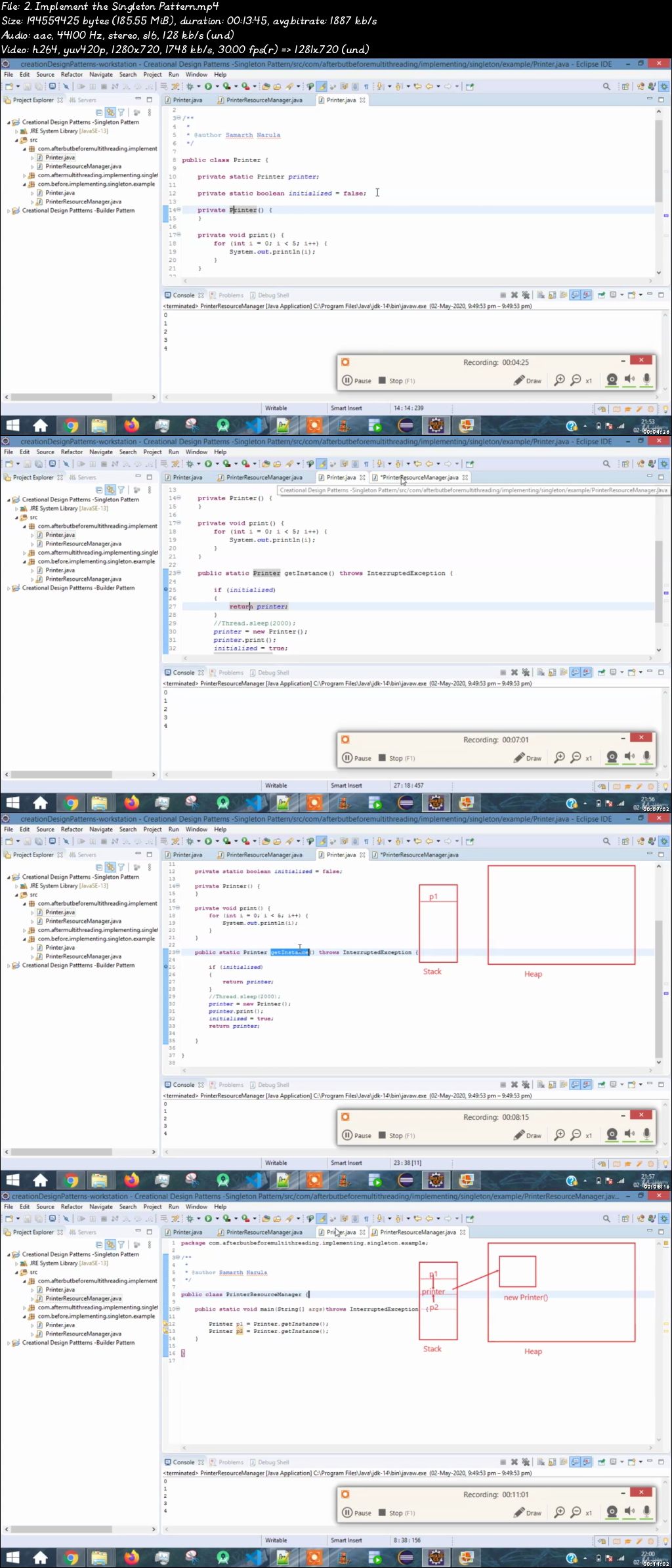Click Clear Console icon in Recording 00:07:01 frame
This screenshot has width=672, height=1568.
[x=541, y=673]
